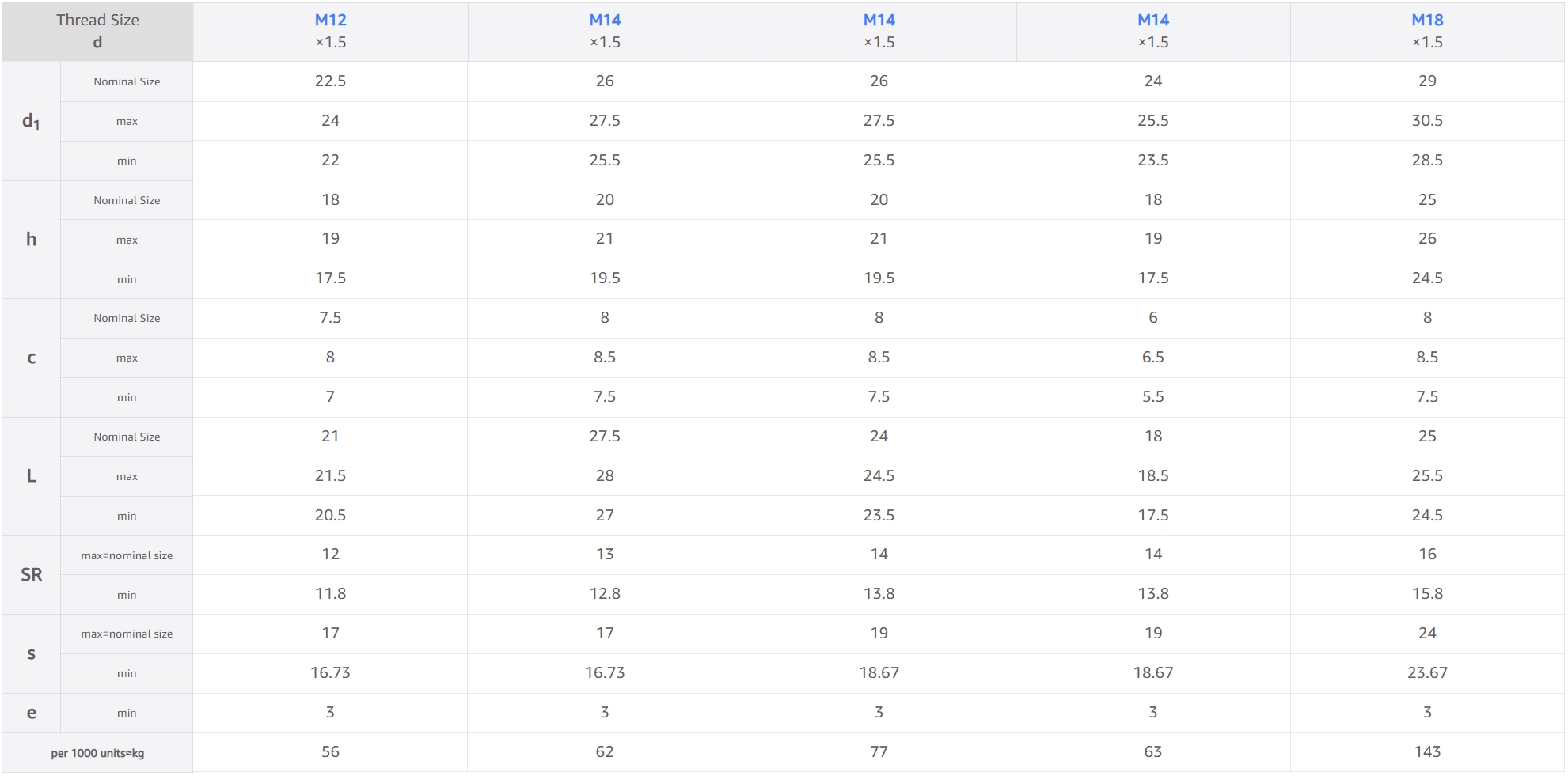This screenshot has width=1568, height=776.
Task: Click the 'per 1000 units≈kg' row label
Action: [97, 753]
